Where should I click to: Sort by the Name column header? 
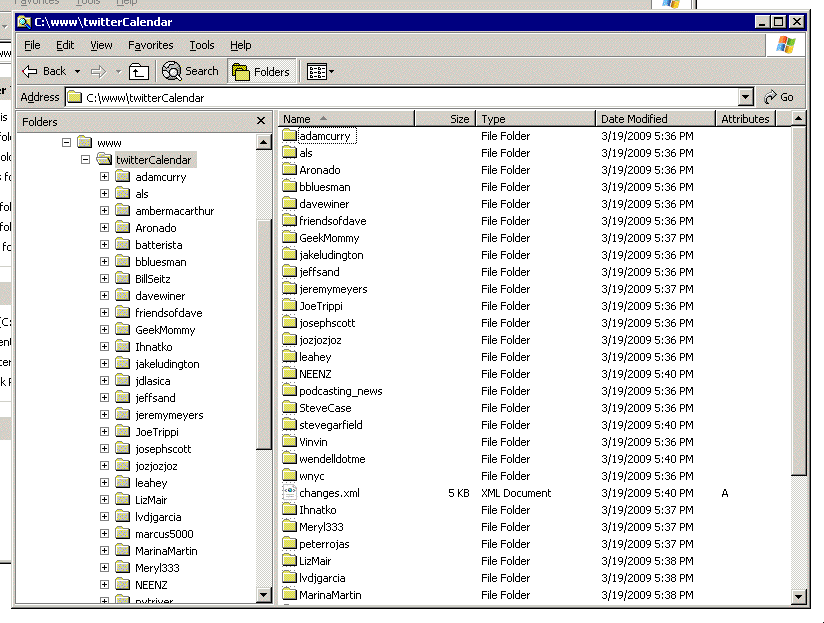345,119
